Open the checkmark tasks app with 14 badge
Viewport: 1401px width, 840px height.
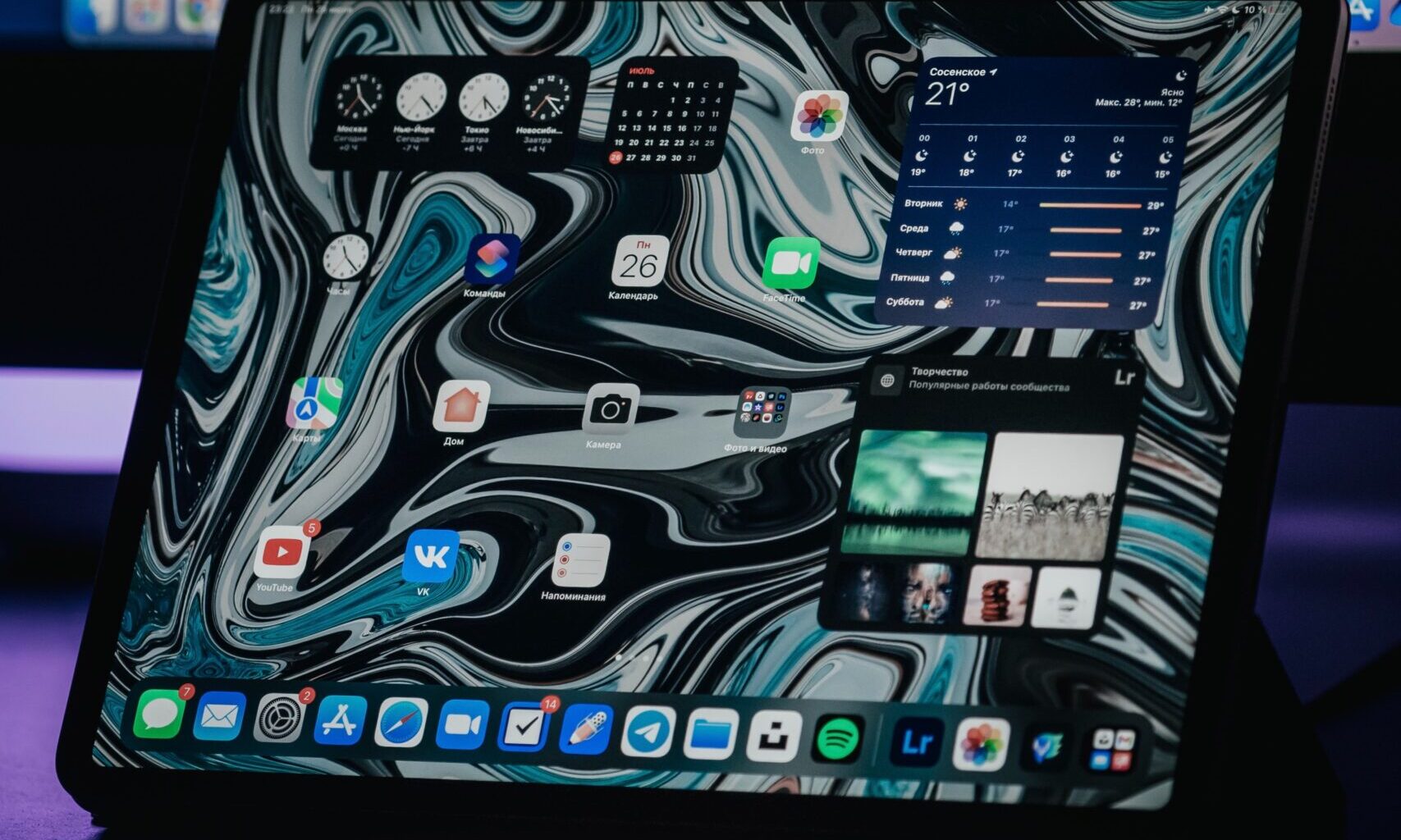coord(524,727)
